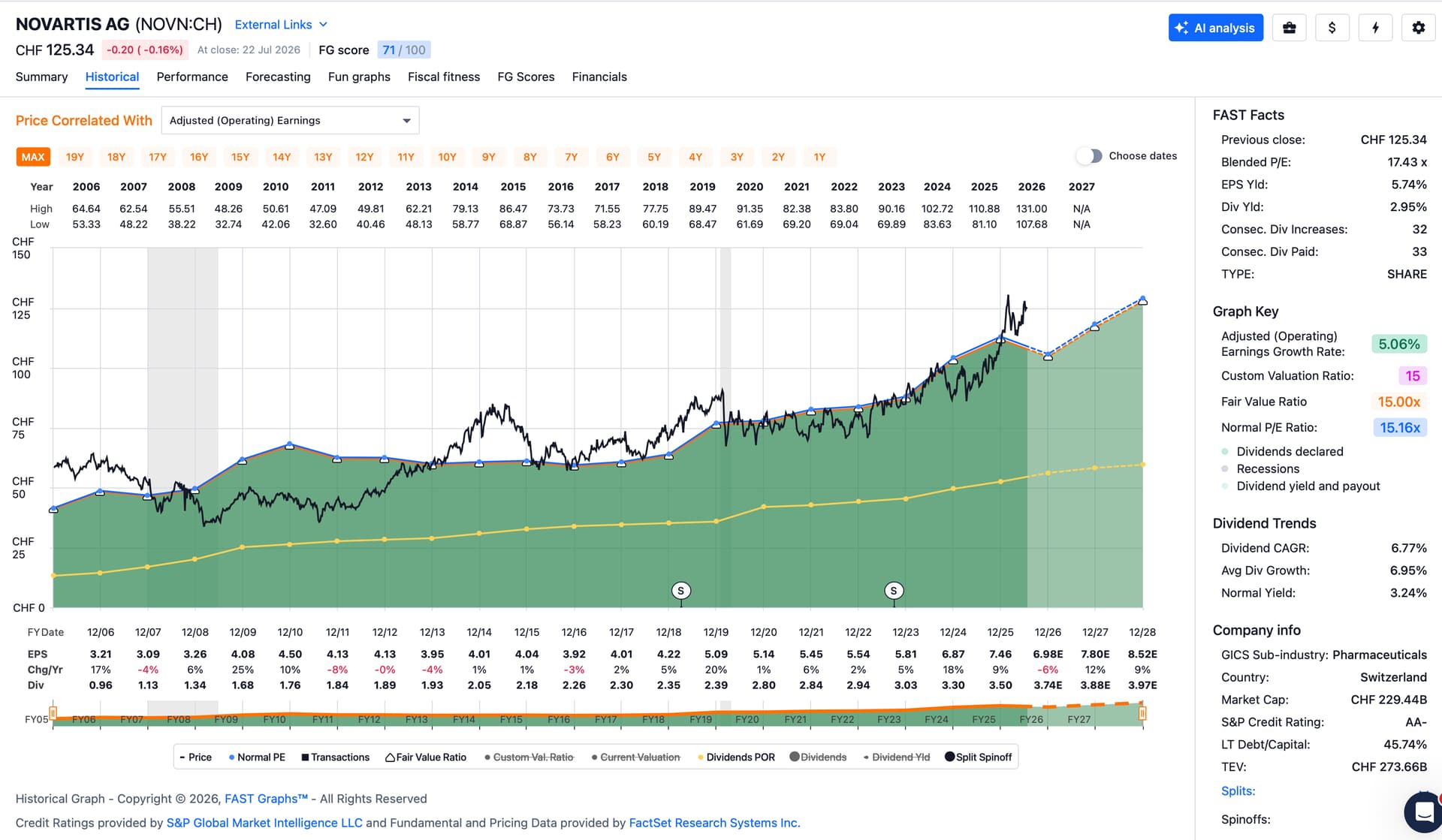The height and width of the screenshot is (840, 1442).
Task: Click the Market Cap value CHF 229.44B
Action: tap(1389, 700)
